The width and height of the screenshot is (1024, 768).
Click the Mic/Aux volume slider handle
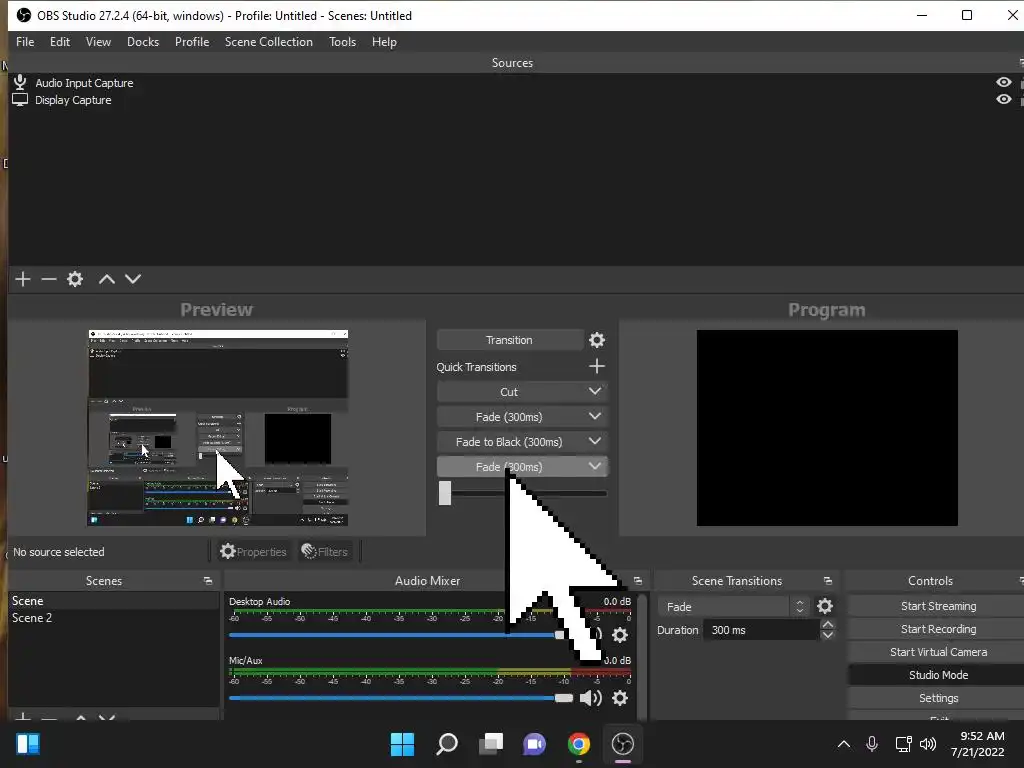coord(564,698)
